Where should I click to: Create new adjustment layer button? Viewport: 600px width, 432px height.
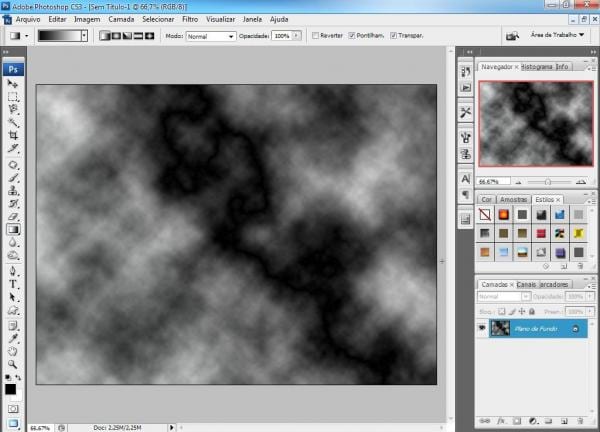[x=533, y=421]
